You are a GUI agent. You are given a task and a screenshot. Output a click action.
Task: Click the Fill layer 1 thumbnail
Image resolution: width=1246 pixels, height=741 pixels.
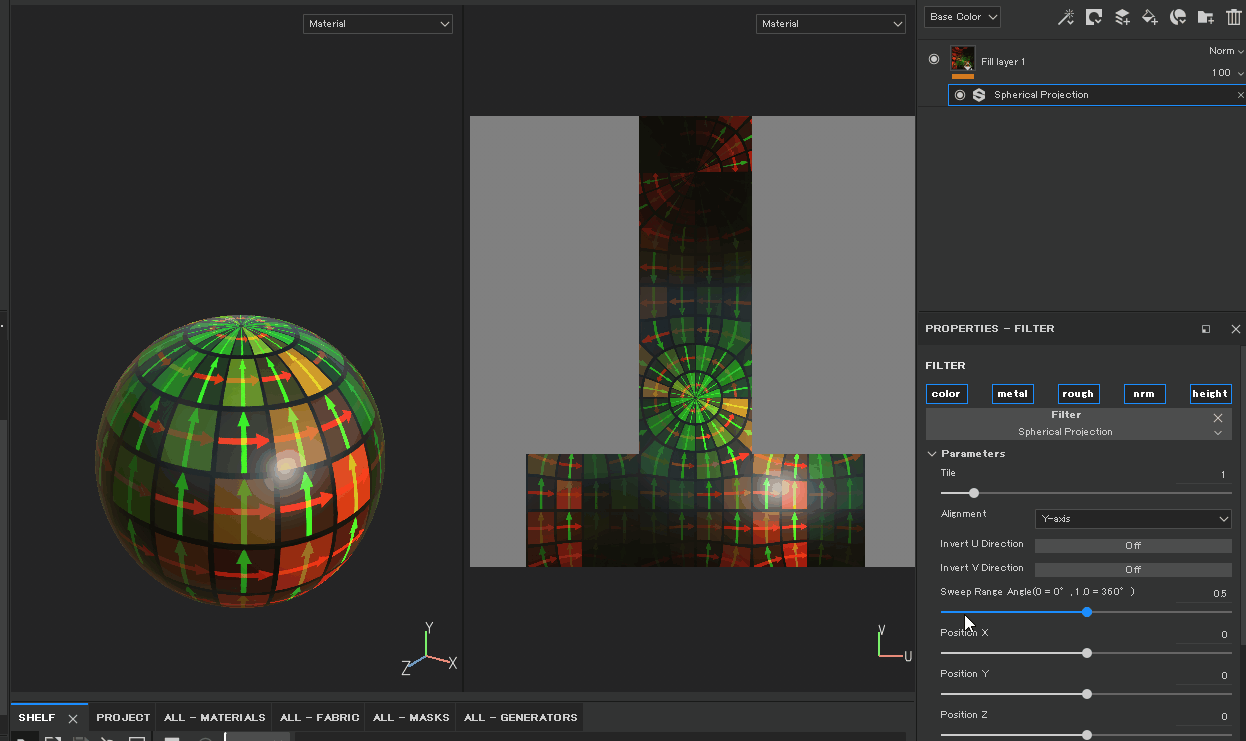pyautogui.click(x=961, y=60)
